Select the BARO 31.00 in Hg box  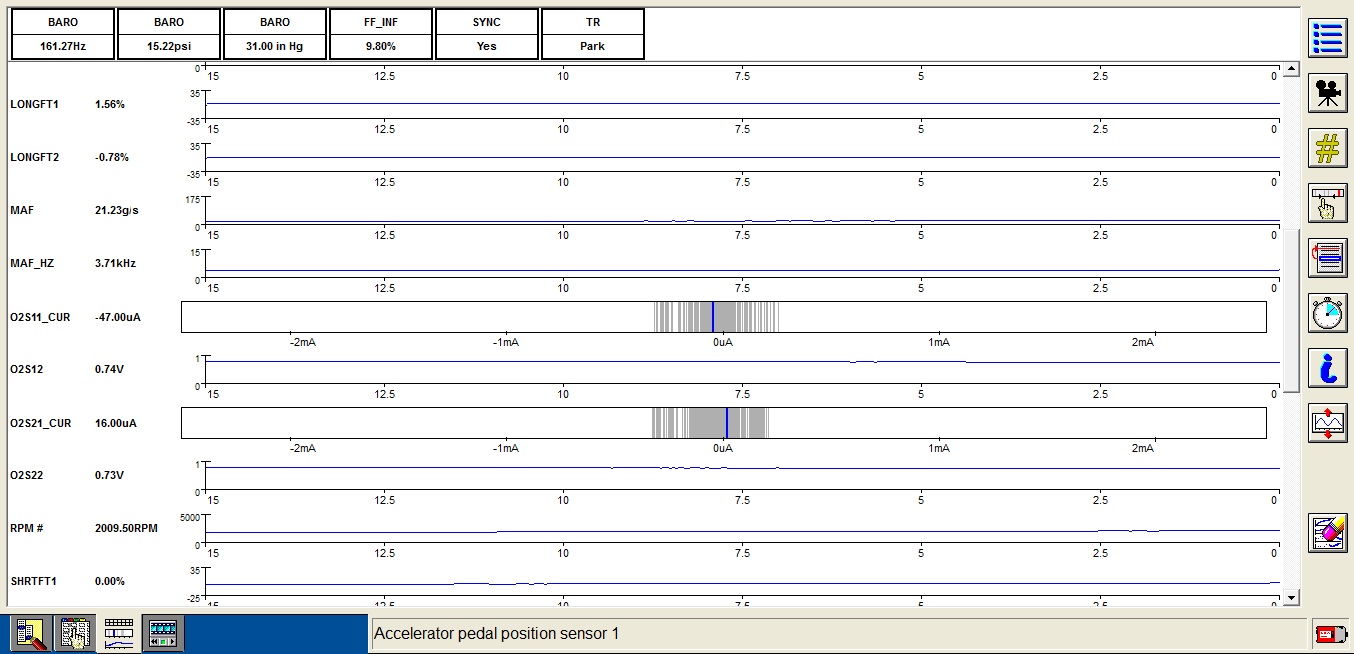tap(275, 34)
